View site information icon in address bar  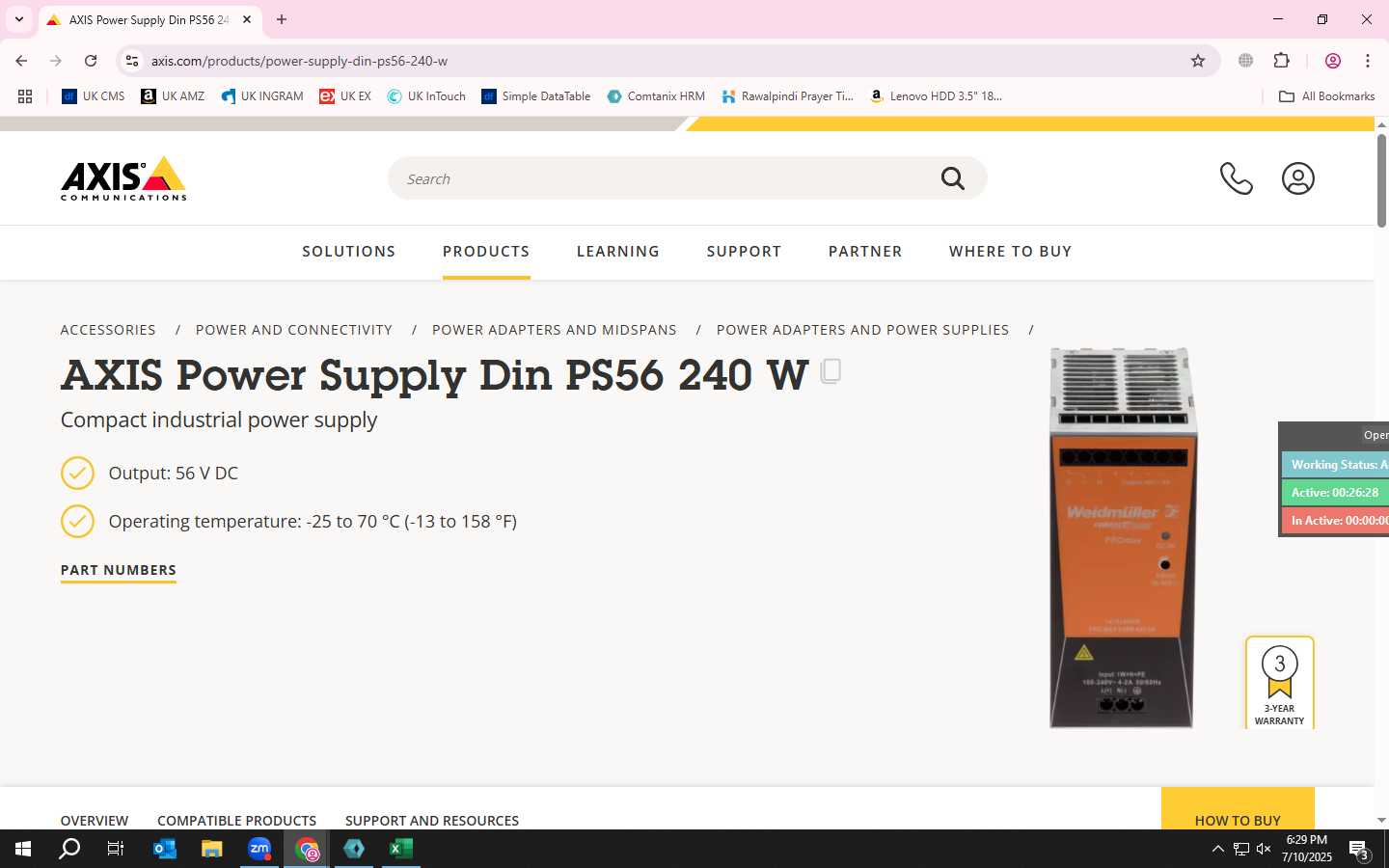tap(132, 61)
